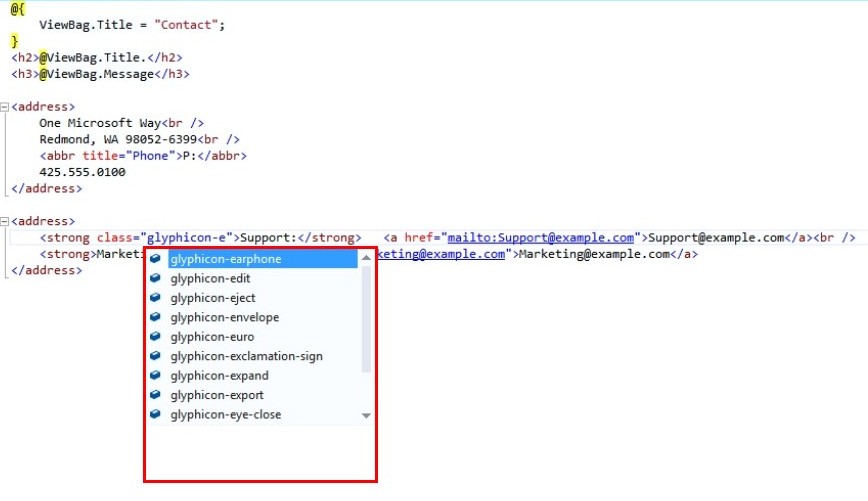Click class icon beside glyphicon-eye-close
This screenshot has height=501, width=868.
pyautogui.click(x=156, y=414)
